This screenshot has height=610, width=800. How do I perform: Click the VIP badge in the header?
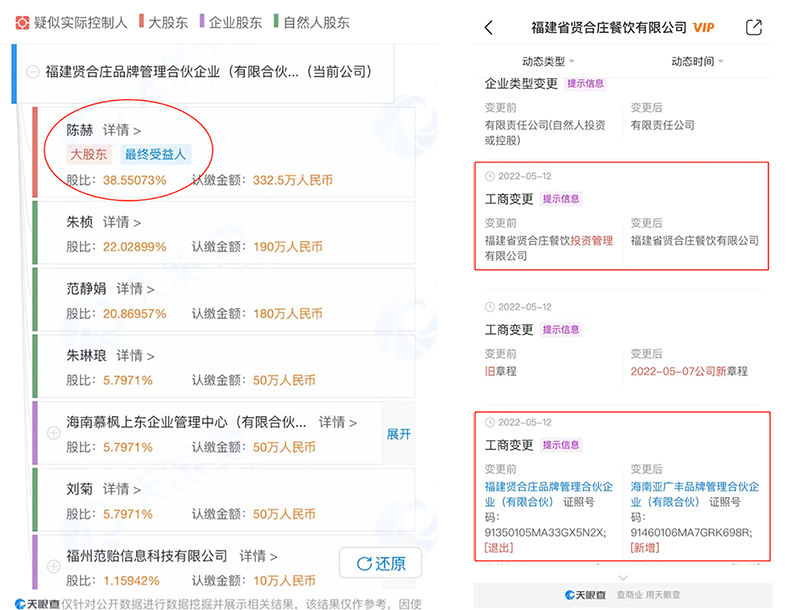(x=703, y=28)
